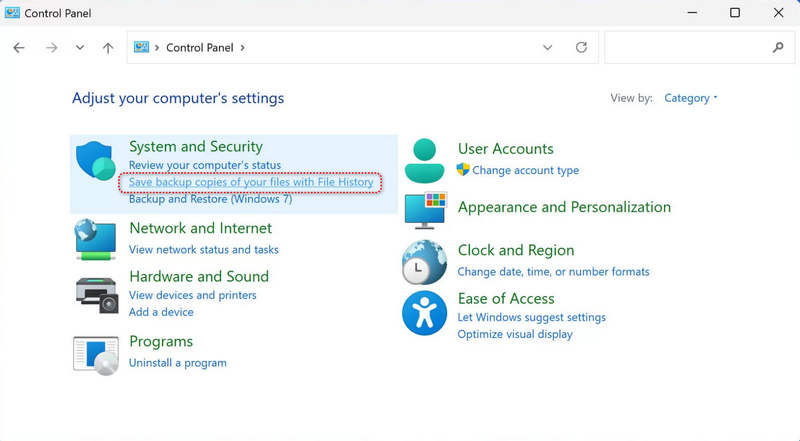Click the Programs disc icon
The width and height of the screenshot is (800, 441).
tap(96, 356)
